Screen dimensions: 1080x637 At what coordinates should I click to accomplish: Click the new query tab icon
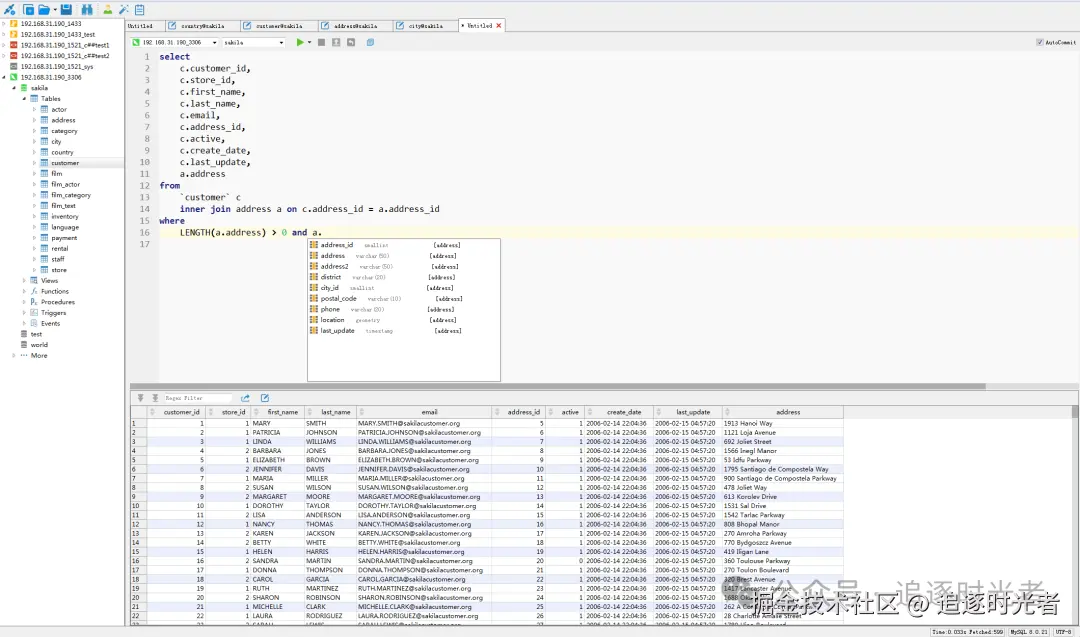pos(28,10)
